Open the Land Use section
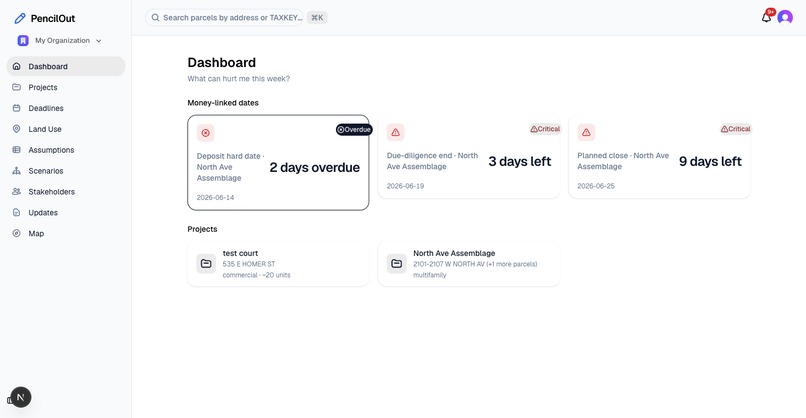The height and width of the screenshot is (418, 806). (x=66, y=129)
